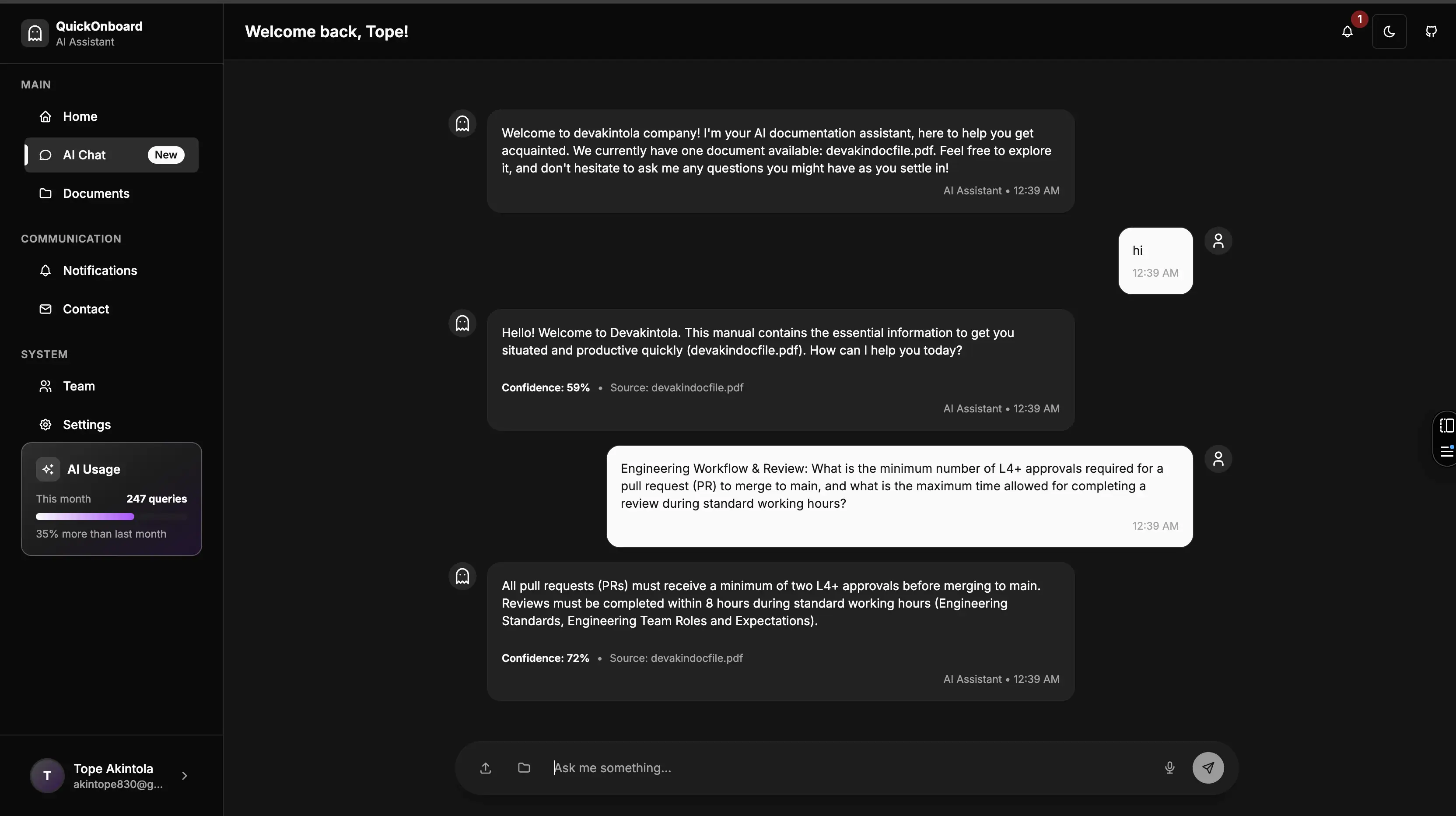1456x816 pixels.
Task: Expand the list options on the right edge
Action: [1447, 451]
